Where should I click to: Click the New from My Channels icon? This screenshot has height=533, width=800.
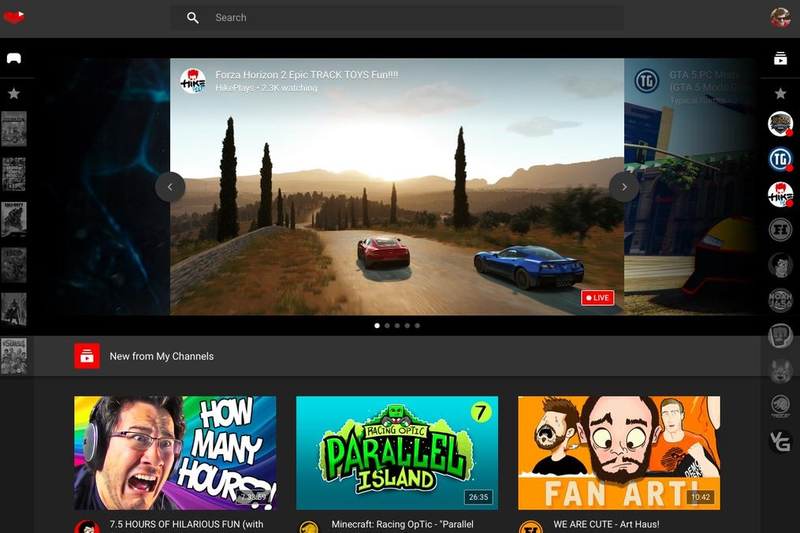[x=87, y=356]
